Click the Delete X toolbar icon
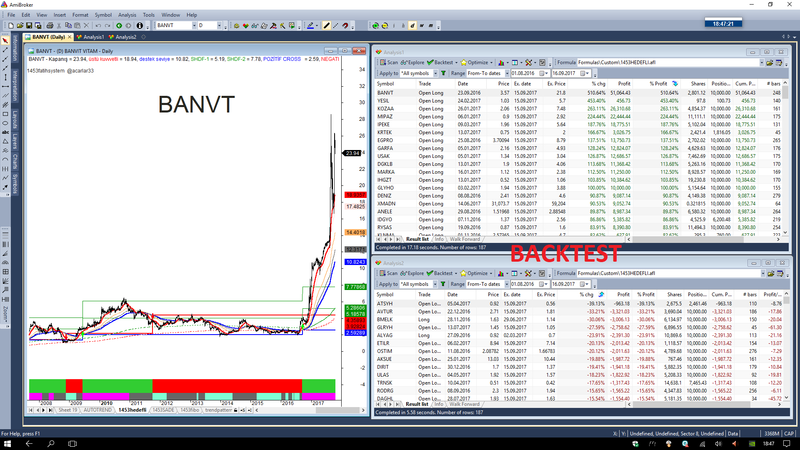Viewport: 800px width, 450px height. [86, 26]
